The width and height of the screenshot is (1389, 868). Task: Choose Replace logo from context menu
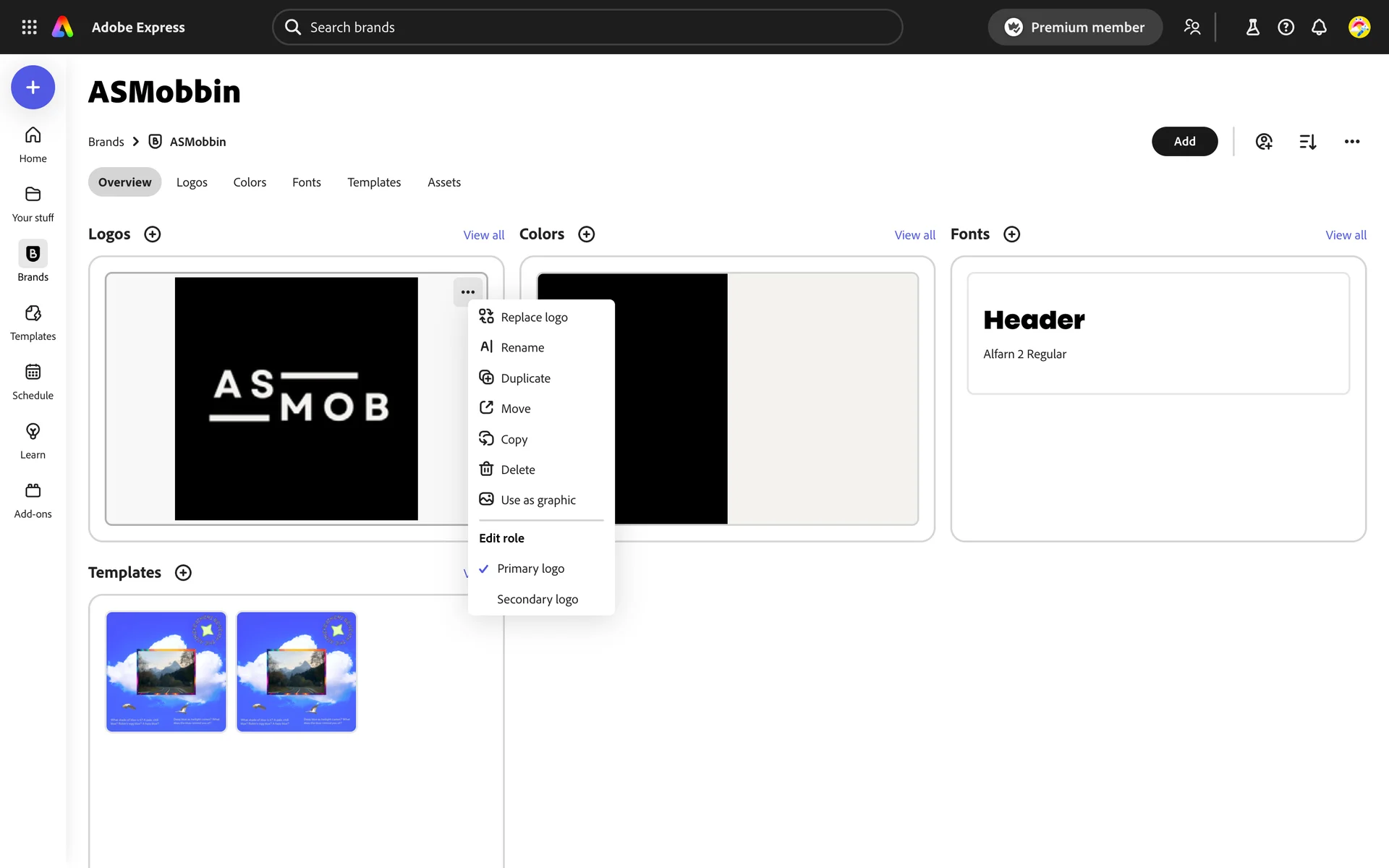[x=534, y=318]
